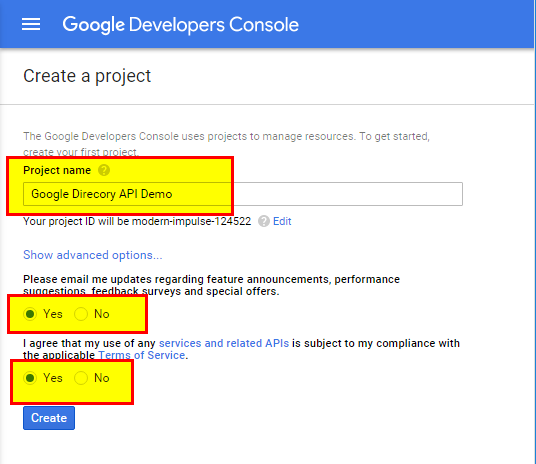Image resolution: width=536 pixels, height=464 pixels.
Task: Open the hamburger navigation menu
Action: tap(31, 25)
